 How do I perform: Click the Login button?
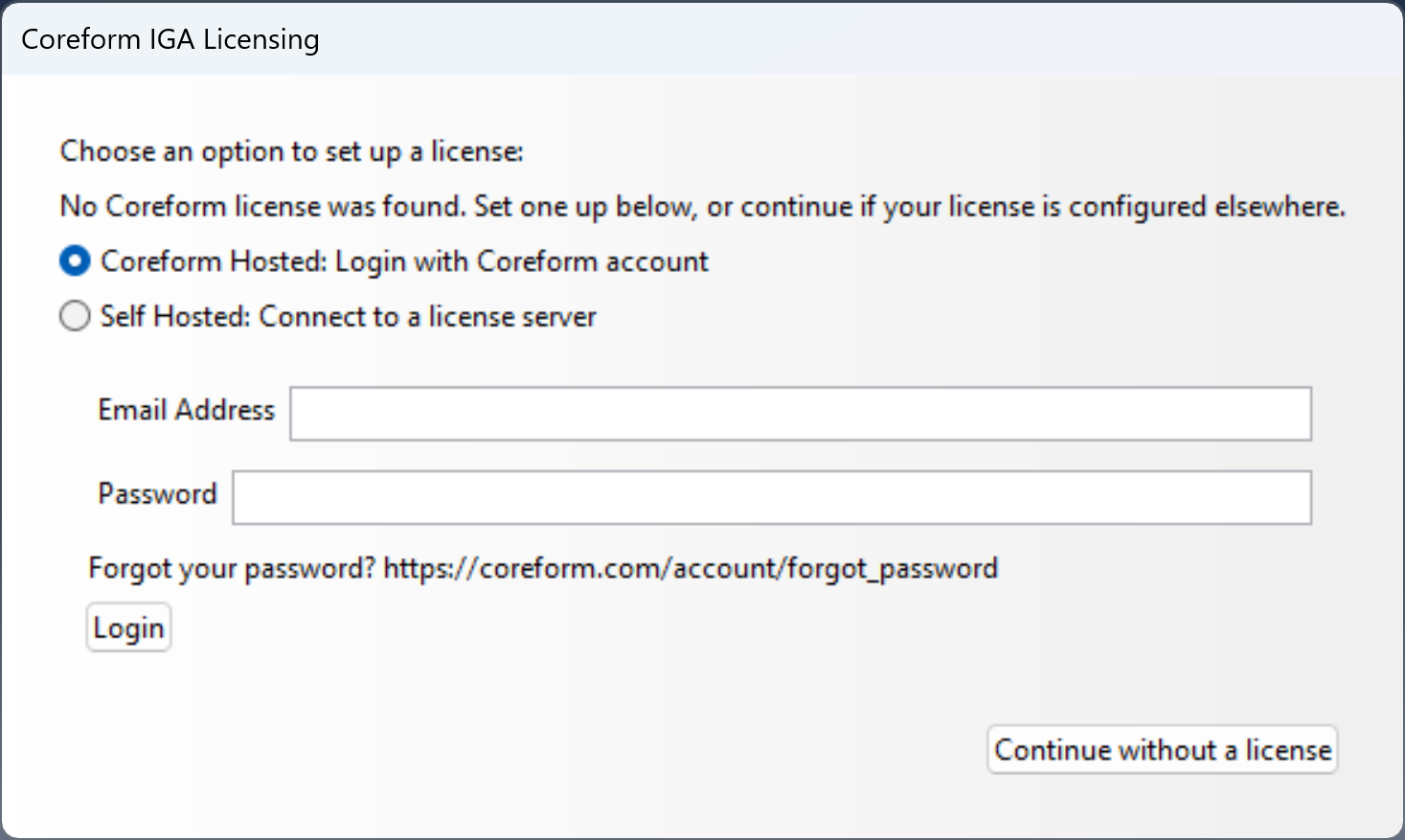tap(128, 627)
